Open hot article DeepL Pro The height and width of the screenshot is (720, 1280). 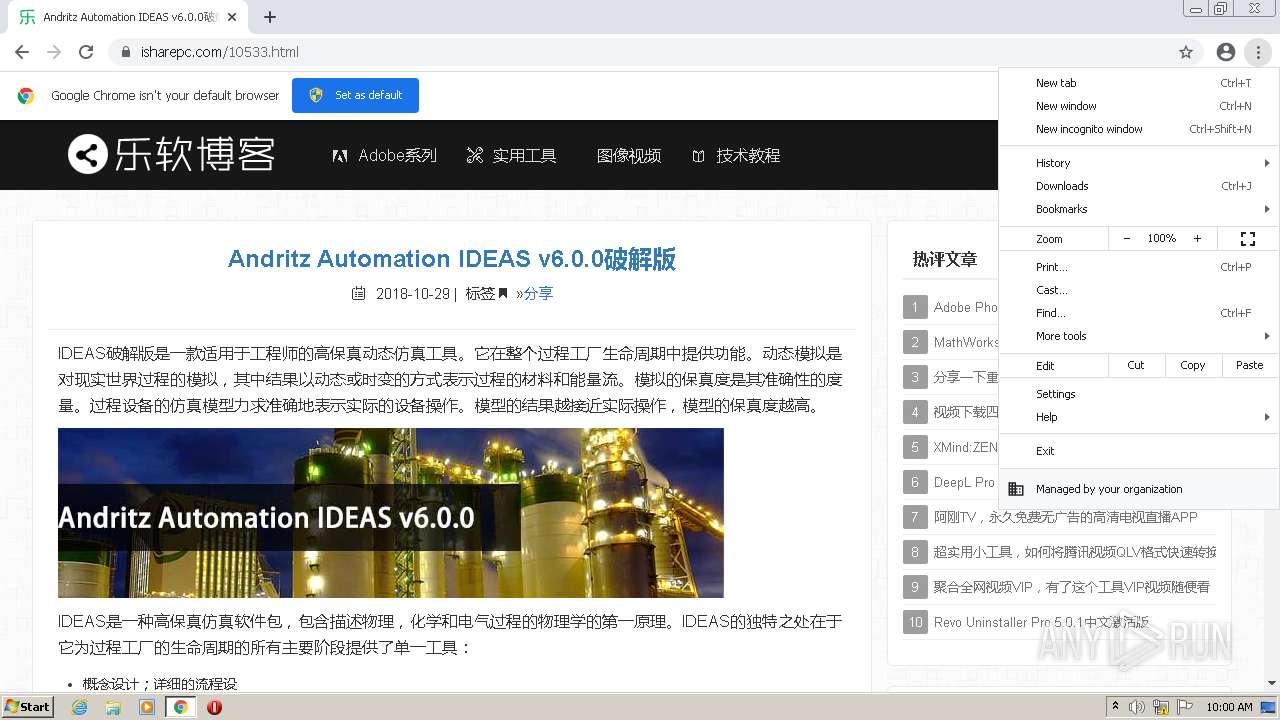(x=965, y=482)
